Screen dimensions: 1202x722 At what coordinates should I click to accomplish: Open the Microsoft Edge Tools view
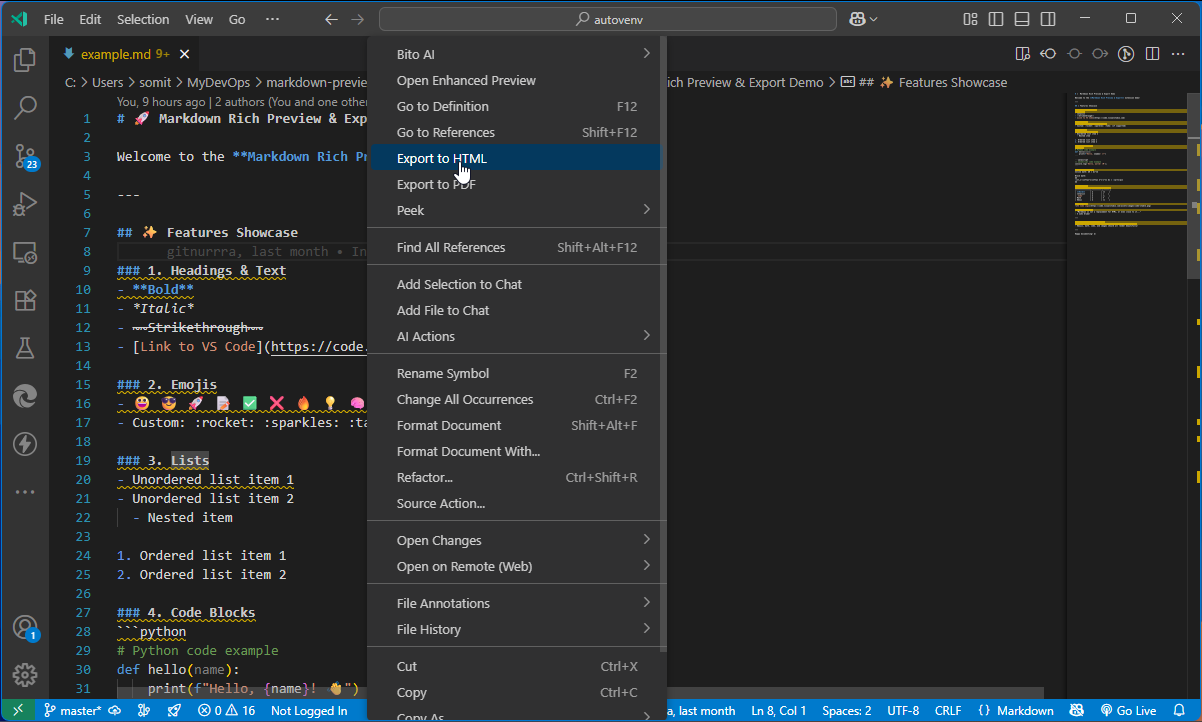pos(25,396)
